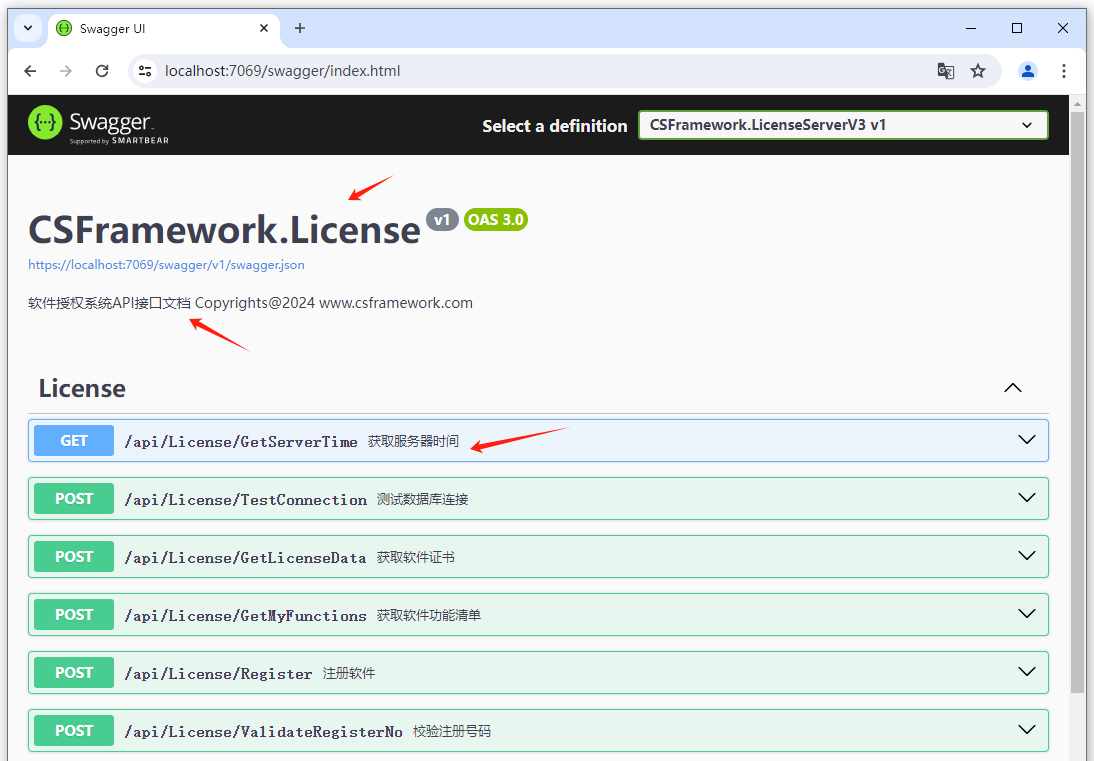Click the Swagger logo
Viewport: 1094px width, 761px height.
tap(98, 125)
